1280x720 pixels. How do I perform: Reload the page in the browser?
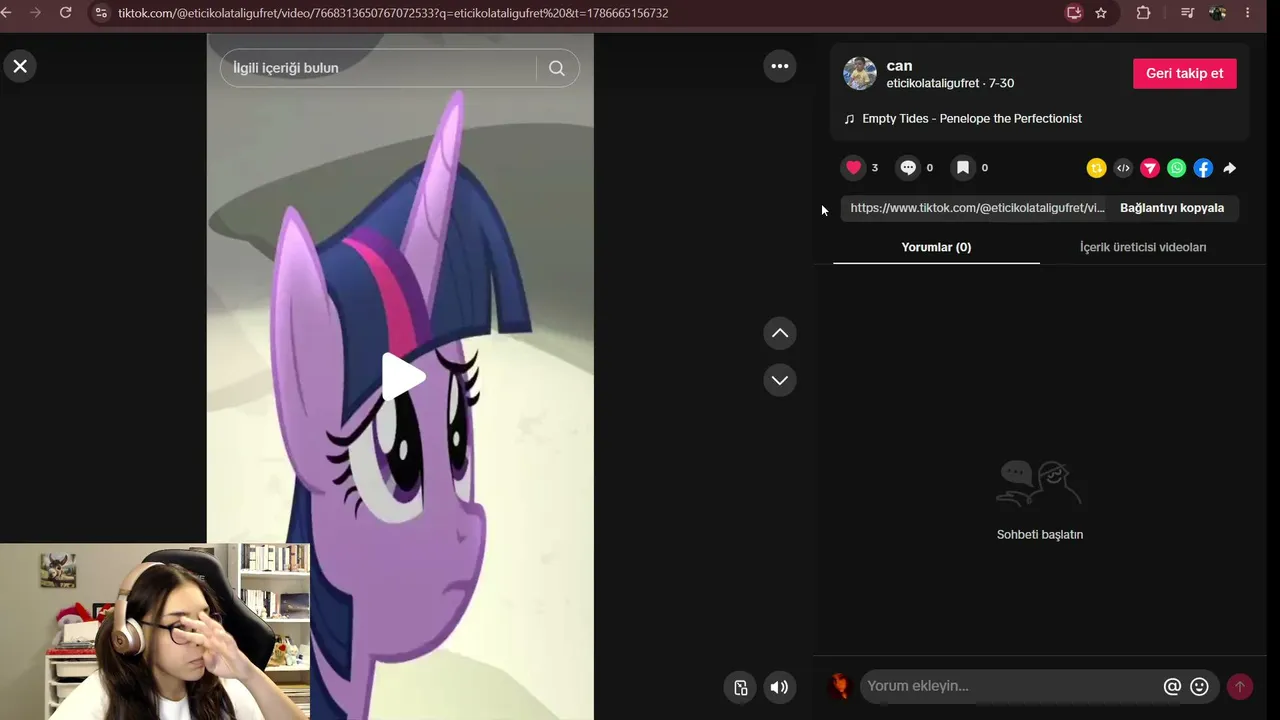[66, 13]
